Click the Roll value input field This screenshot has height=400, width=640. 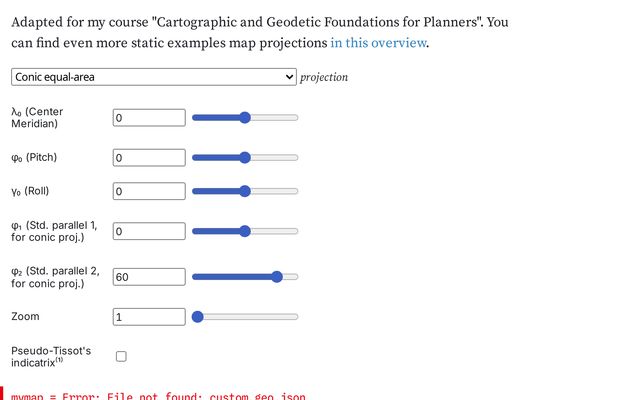tap(149, 191)
